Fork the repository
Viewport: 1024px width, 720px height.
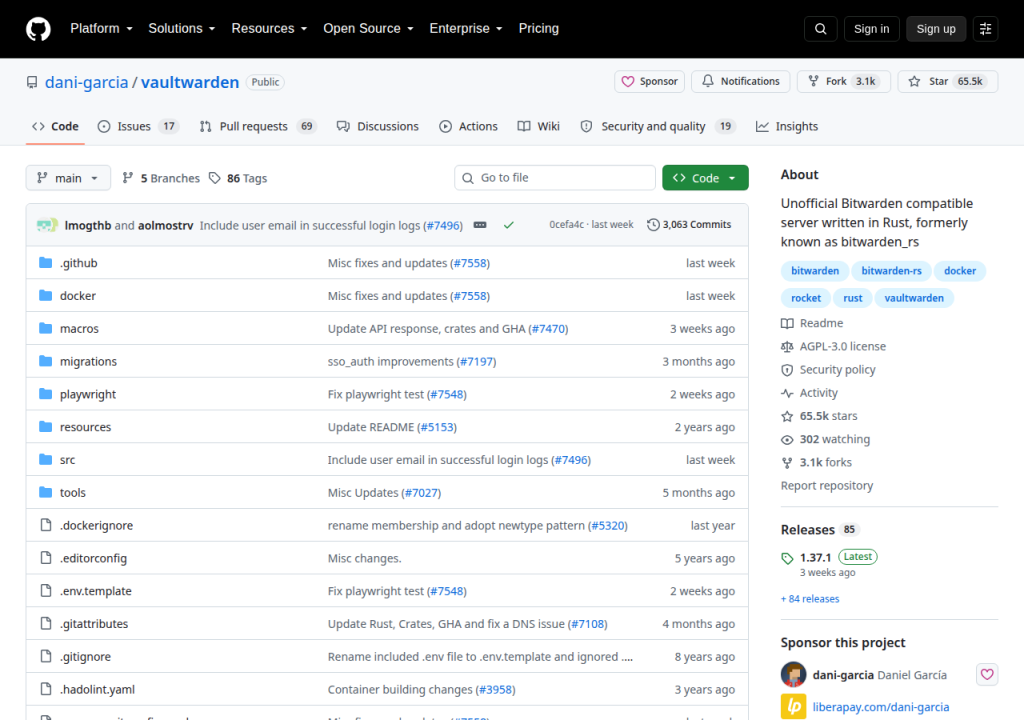(844, 82)
